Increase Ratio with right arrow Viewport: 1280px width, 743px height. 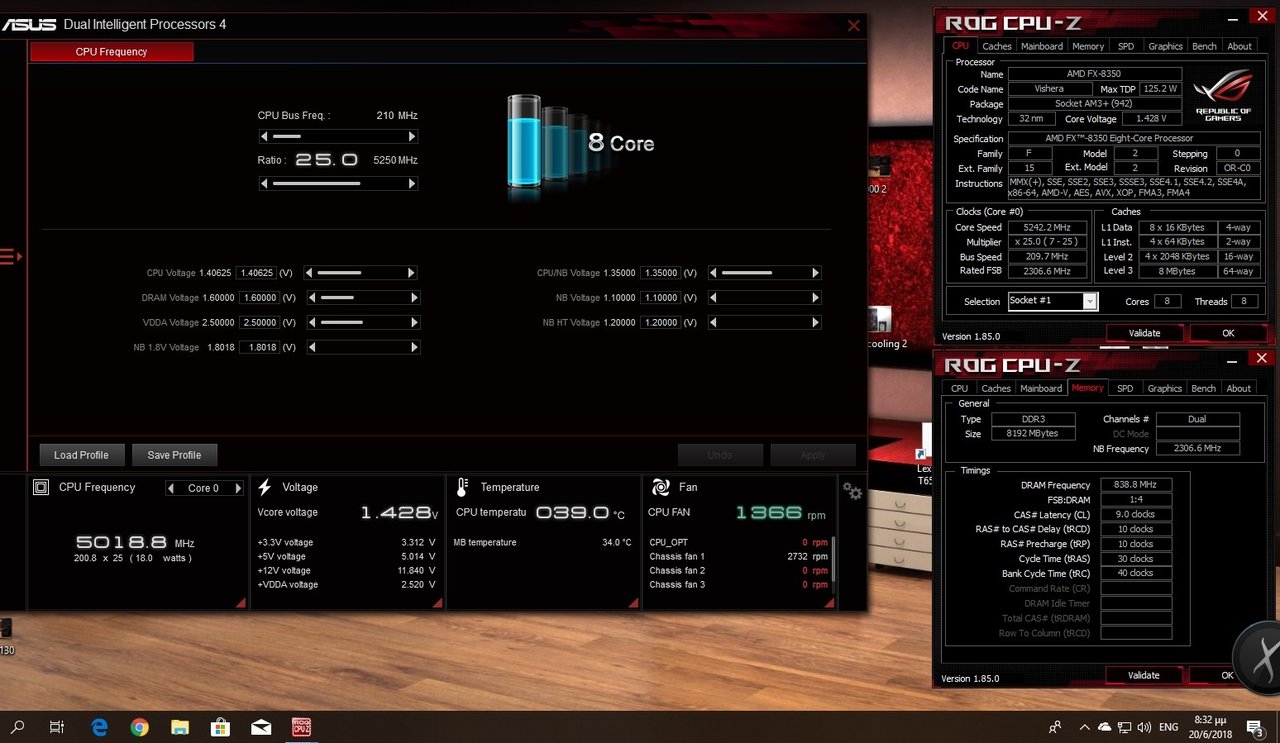(412, 183)
